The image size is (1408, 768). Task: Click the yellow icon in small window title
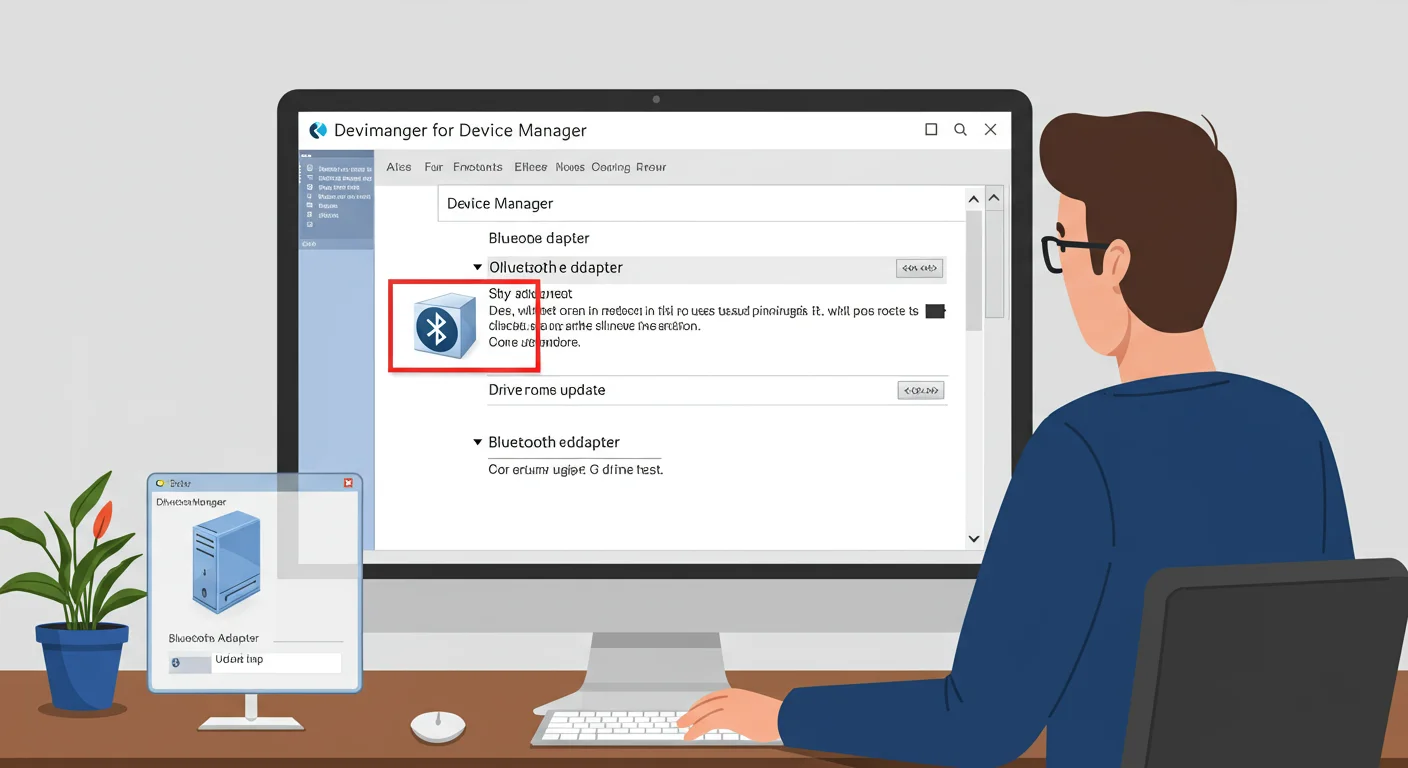click(x=160, y=483)
